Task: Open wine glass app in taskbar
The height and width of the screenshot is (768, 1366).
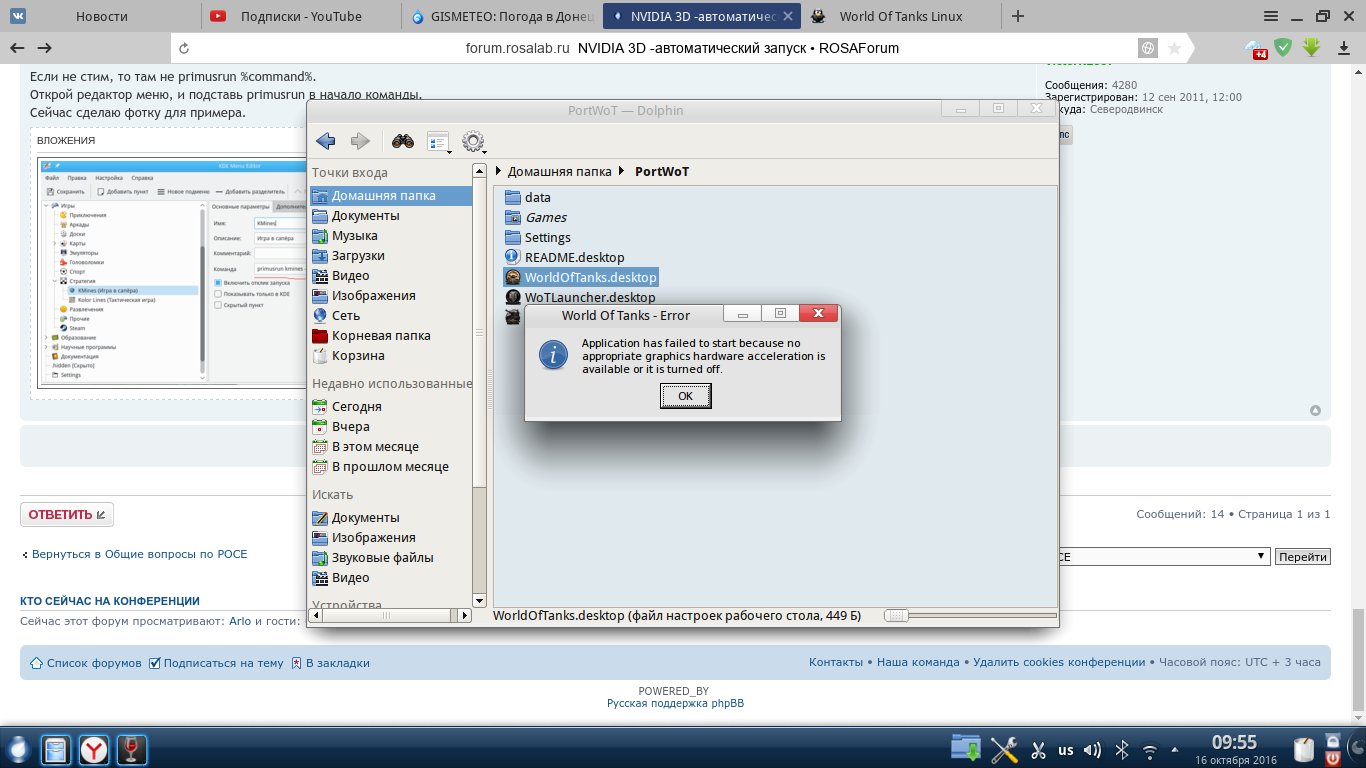Action: pyautogui.click(x=132, y=749)
